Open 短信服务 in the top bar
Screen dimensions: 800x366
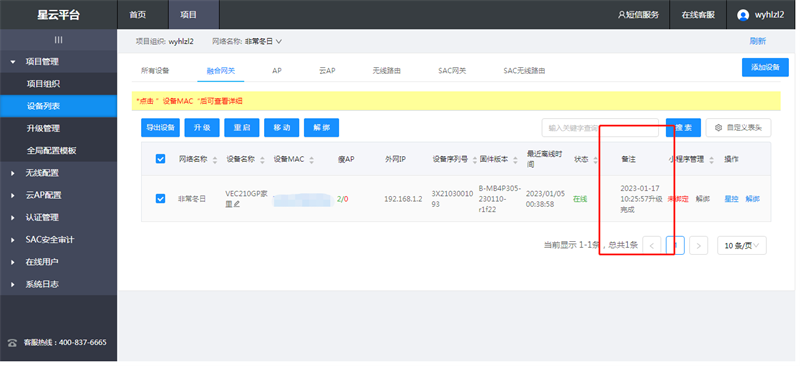(638, 15)
